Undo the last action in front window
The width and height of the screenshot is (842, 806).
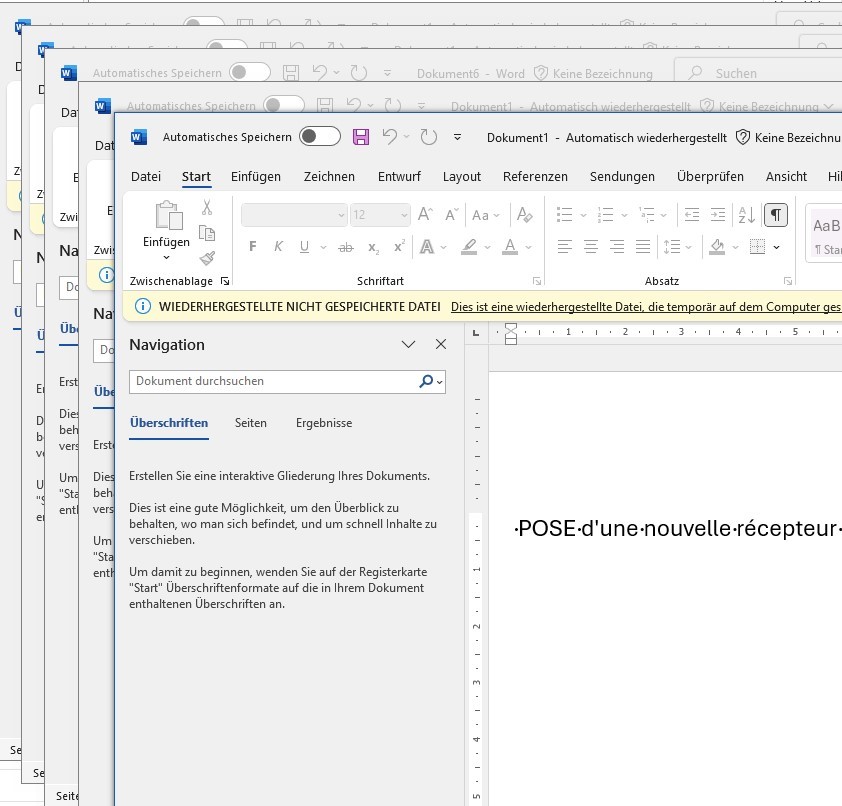pos(390,137)
